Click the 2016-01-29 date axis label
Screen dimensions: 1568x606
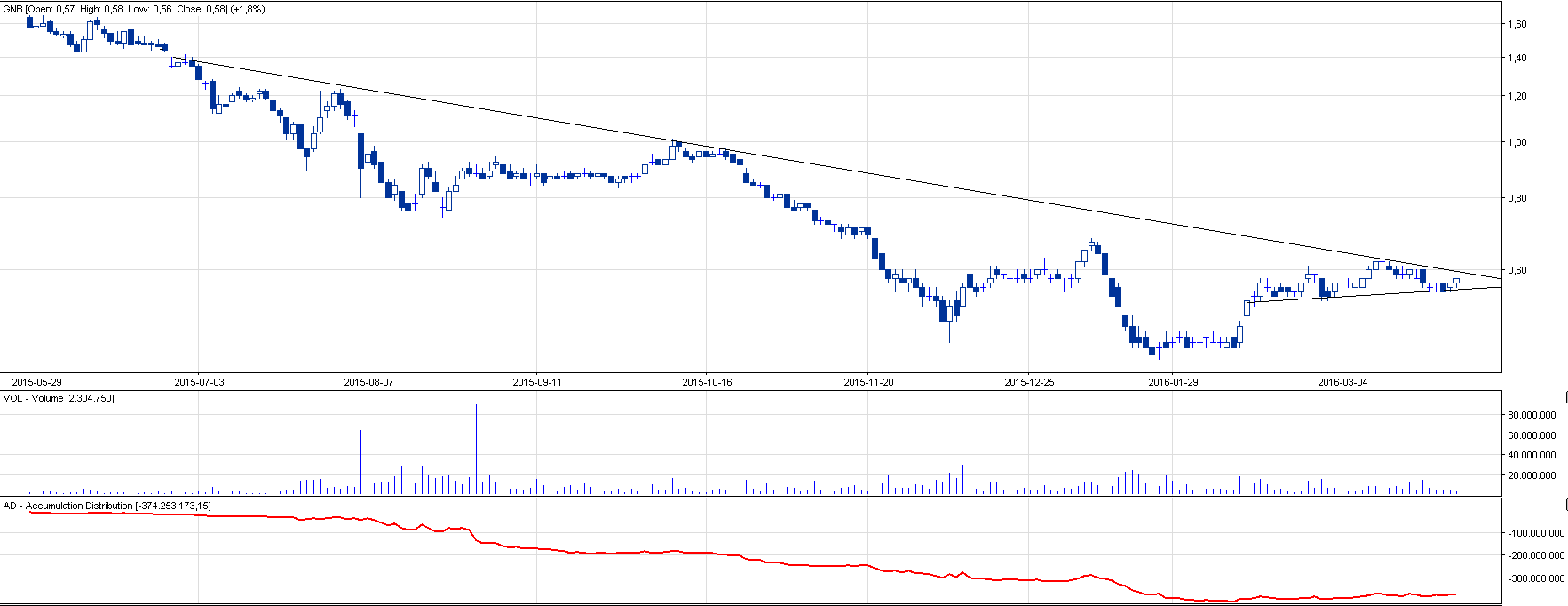[x=1173, y=382]
